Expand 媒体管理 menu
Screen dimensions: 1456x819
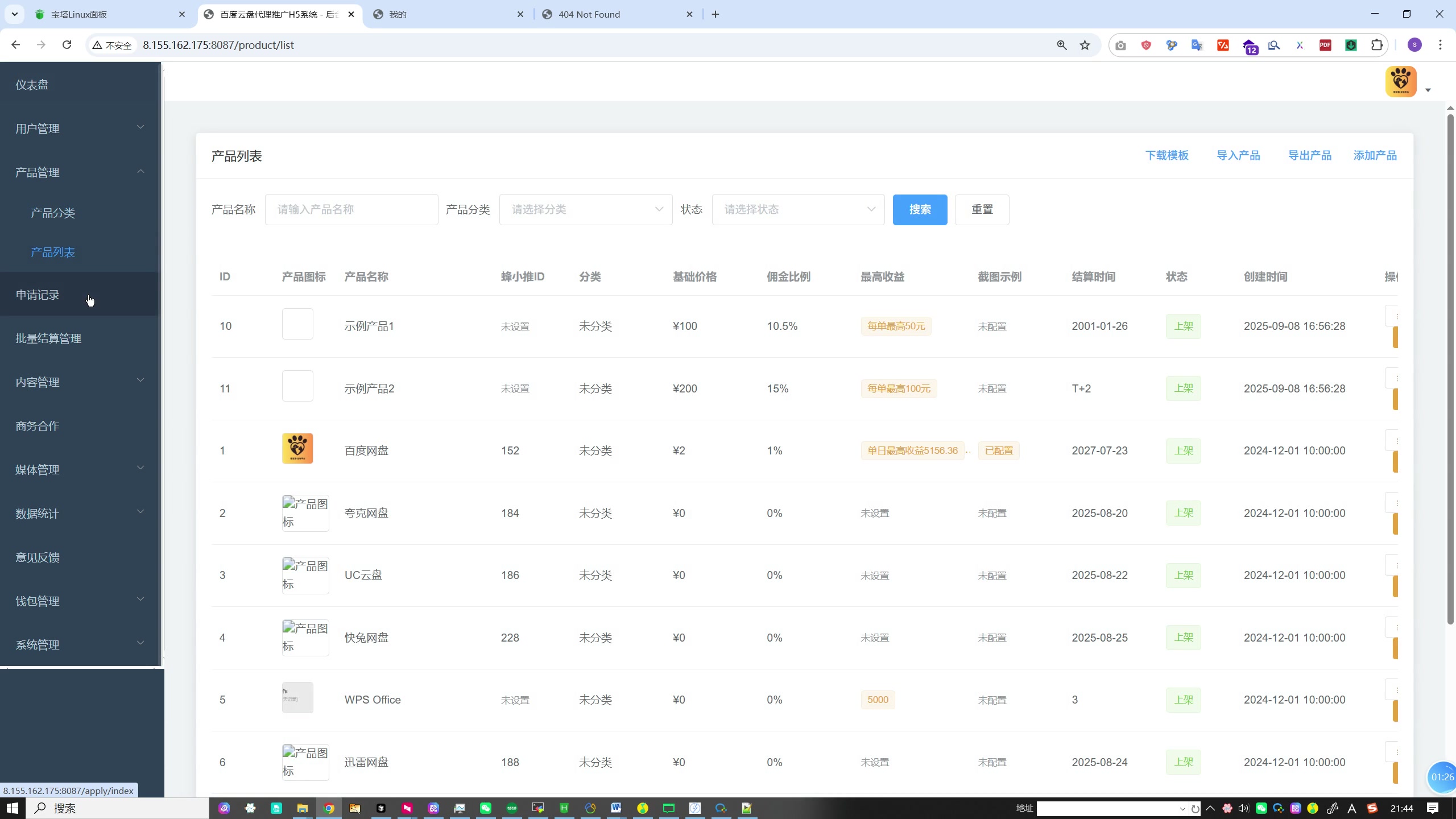[x=80, y=470]
